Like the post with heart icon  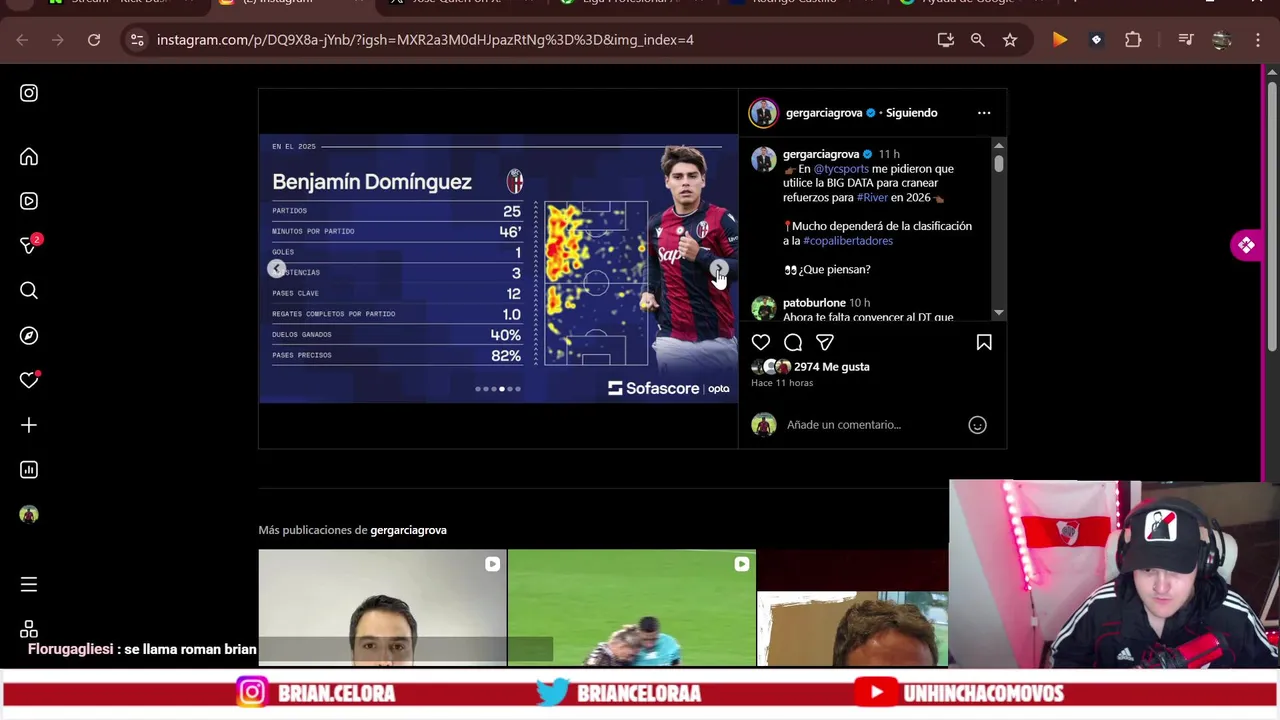pos(761,342)
